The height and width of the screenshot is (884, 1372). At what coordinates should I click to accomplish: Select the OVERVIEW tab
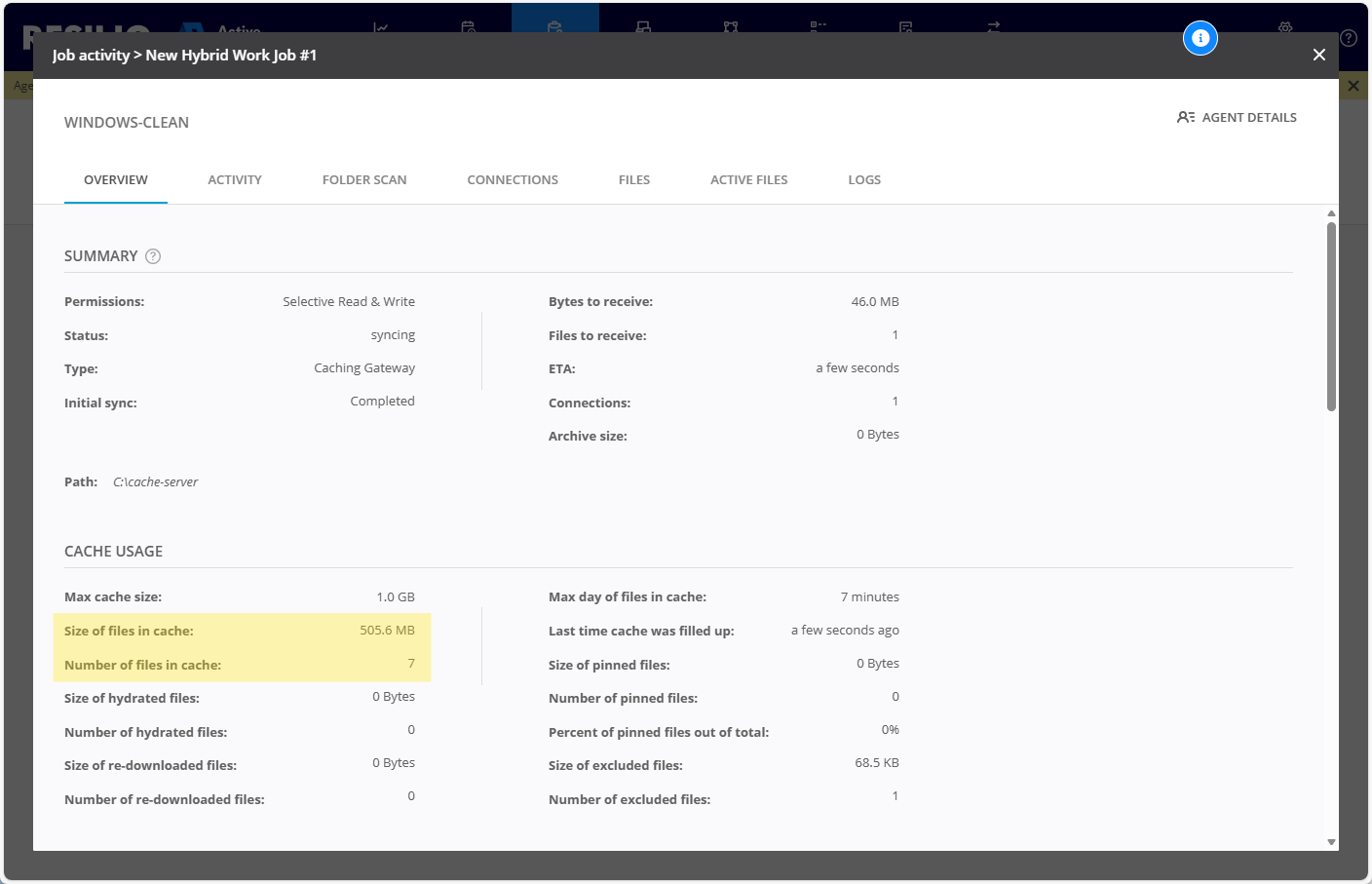click(x=116, y=180)
